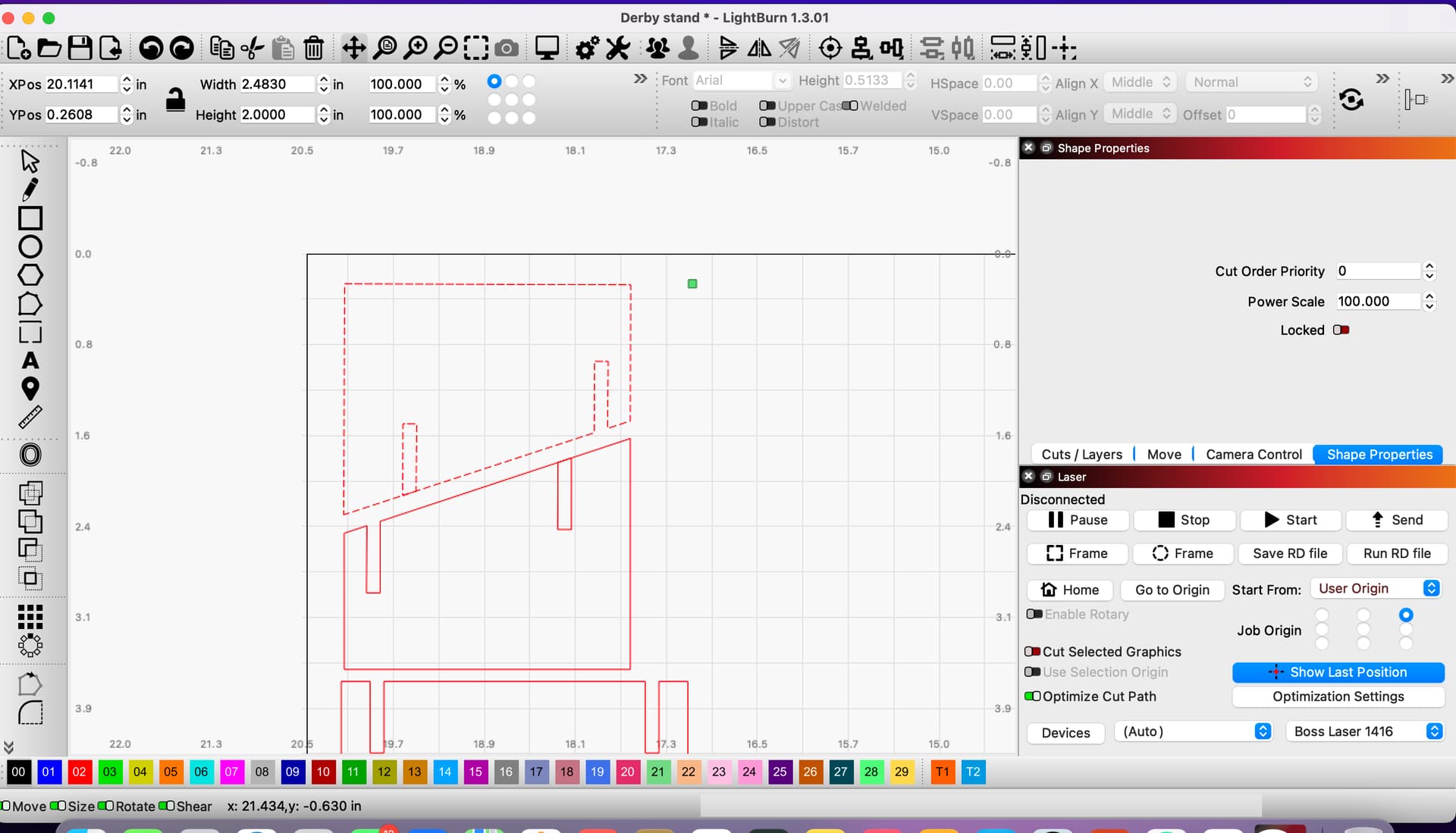Toggle the Locked switch in Shape Properties
The image size is (1456, 833).
pyautogui.click(x=1341, y=330)
